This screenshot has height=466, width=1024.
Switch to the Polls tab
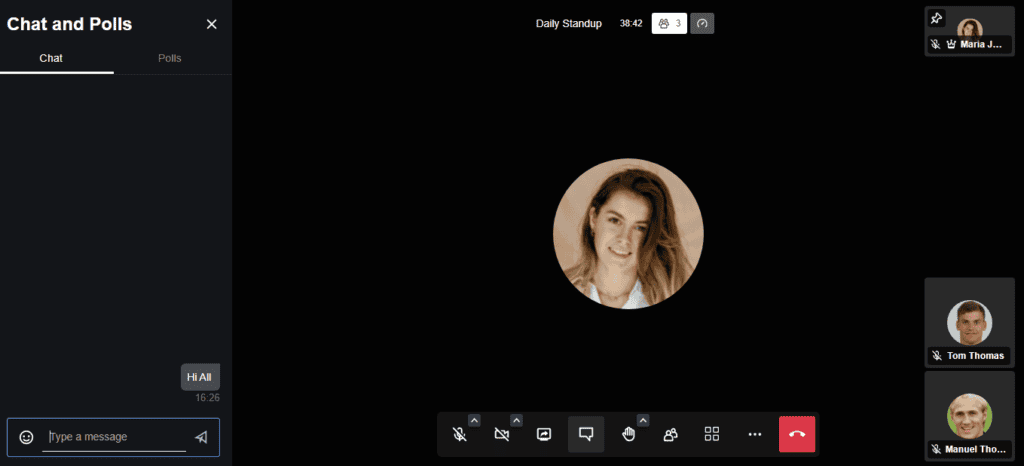170,58
